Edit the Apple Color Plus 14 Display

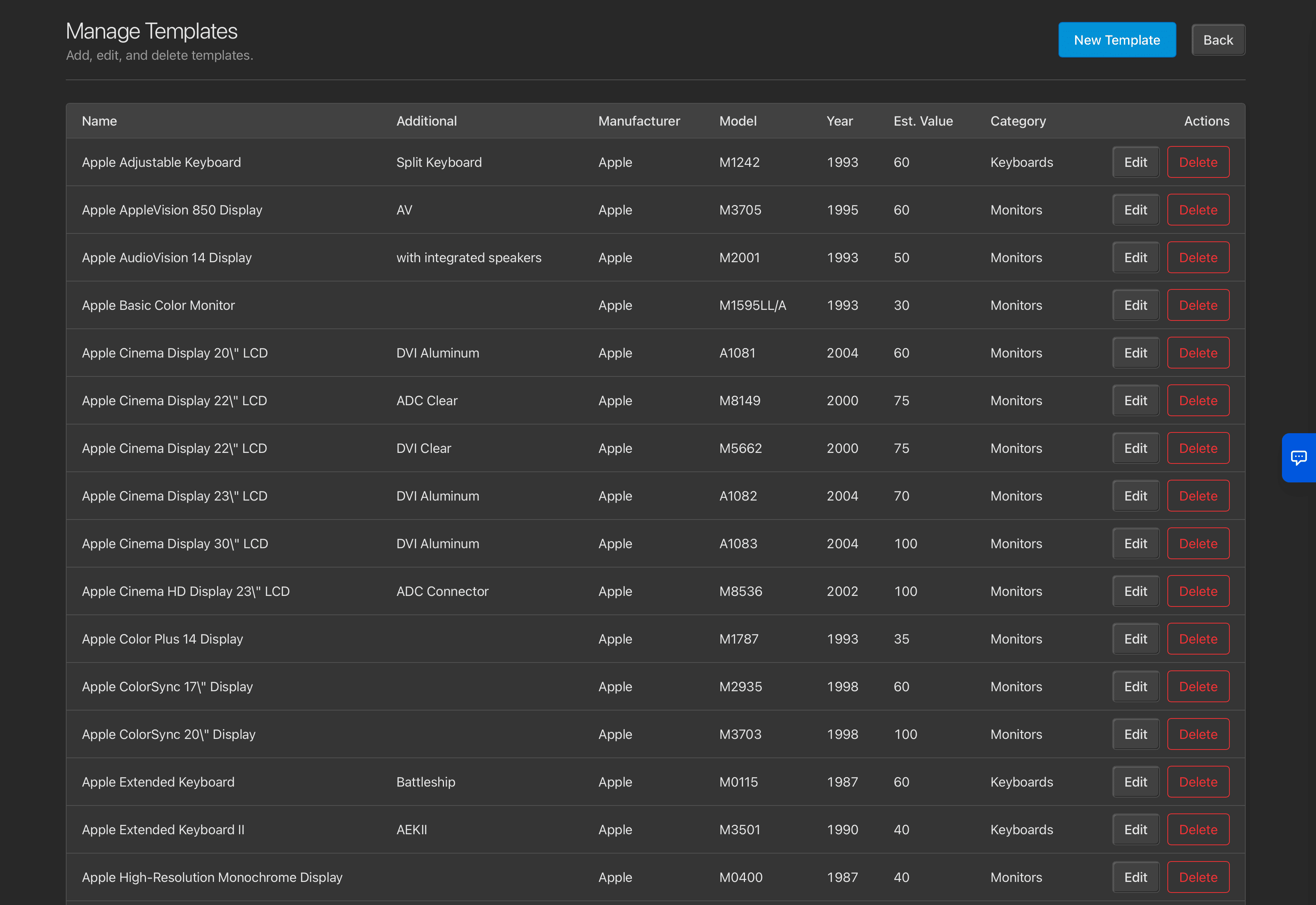1135,639
